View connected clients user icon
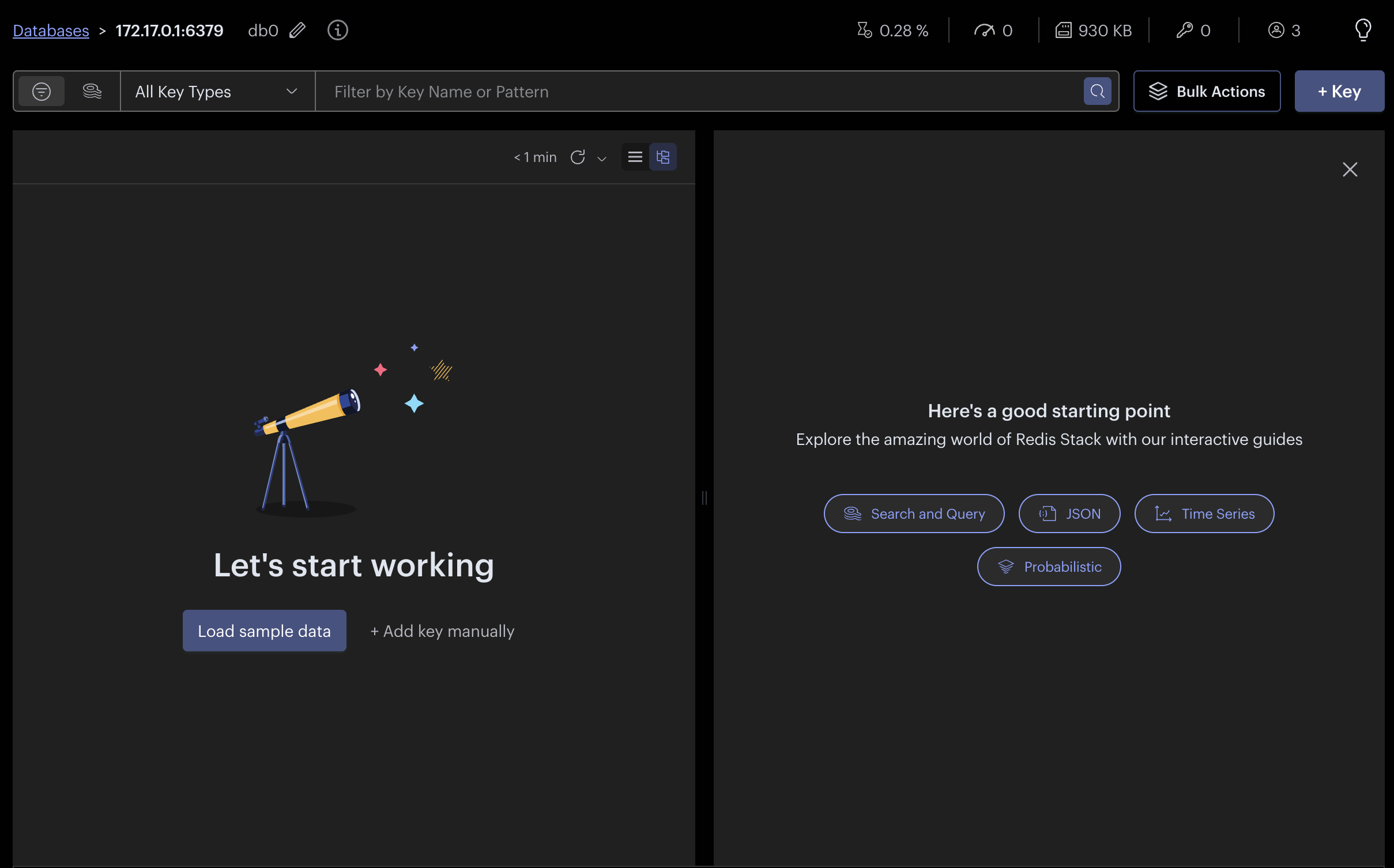1394x868 pixels. click(1276, 30)
